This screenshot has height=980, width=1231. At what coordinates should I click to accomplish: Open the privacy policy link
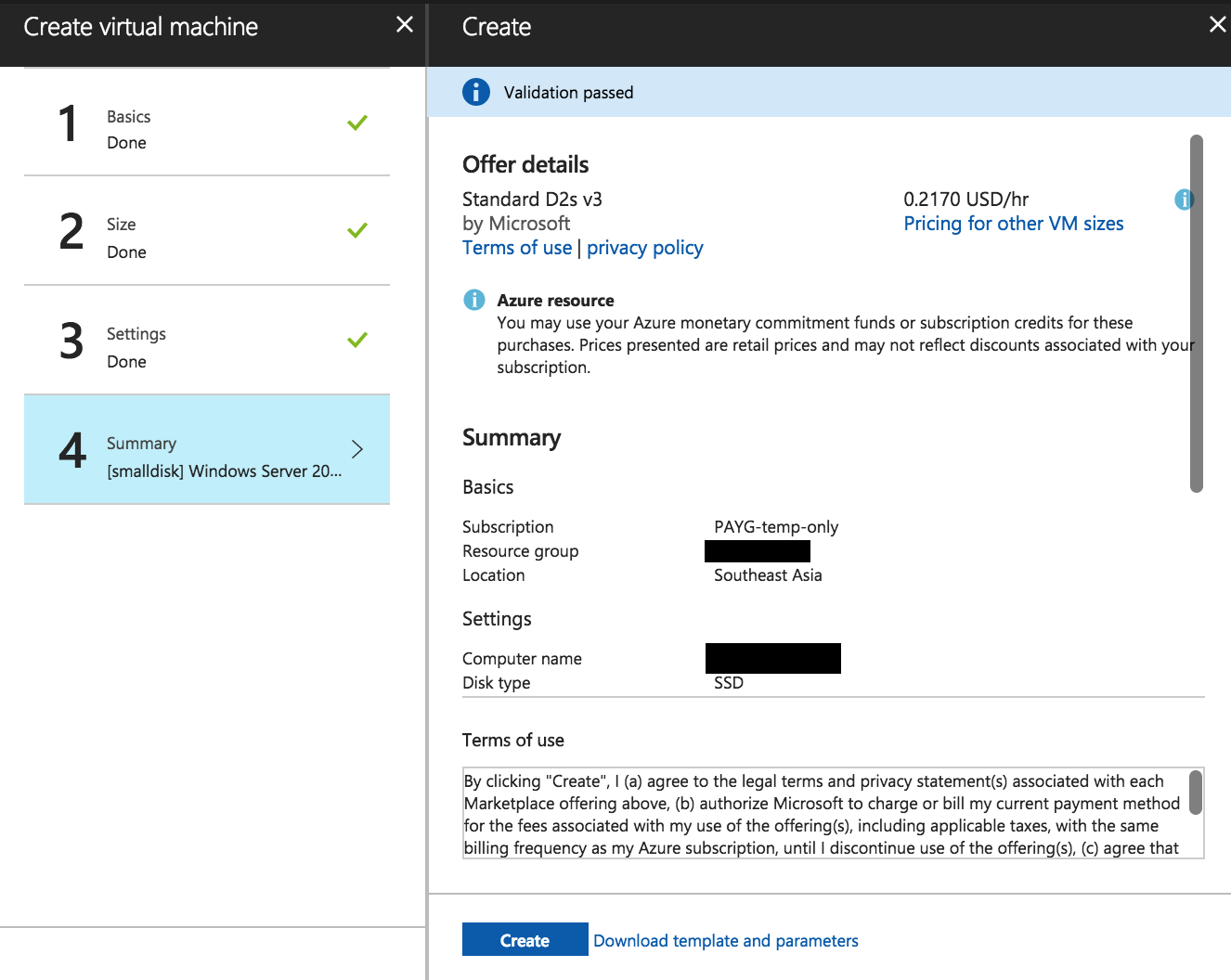click(x=644, y=247)
